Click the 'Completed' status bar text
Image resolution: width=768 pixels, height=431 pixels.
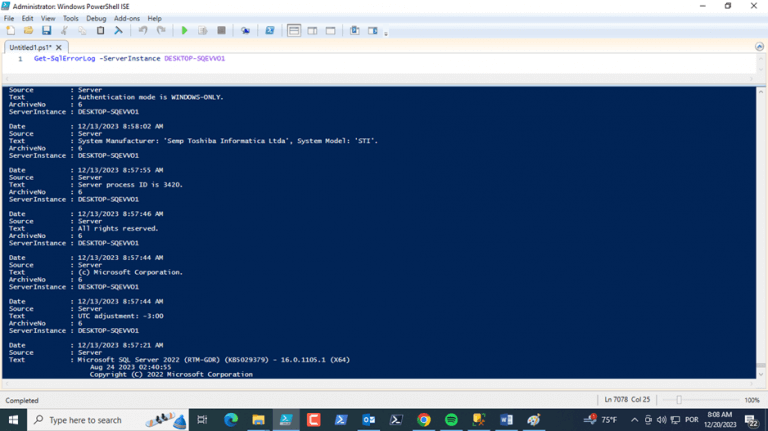(x=22, y=400)
